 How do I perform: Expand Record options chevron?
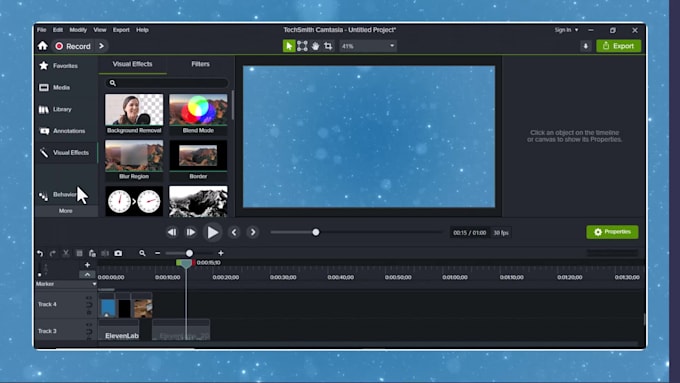click(x=101, y=46)
